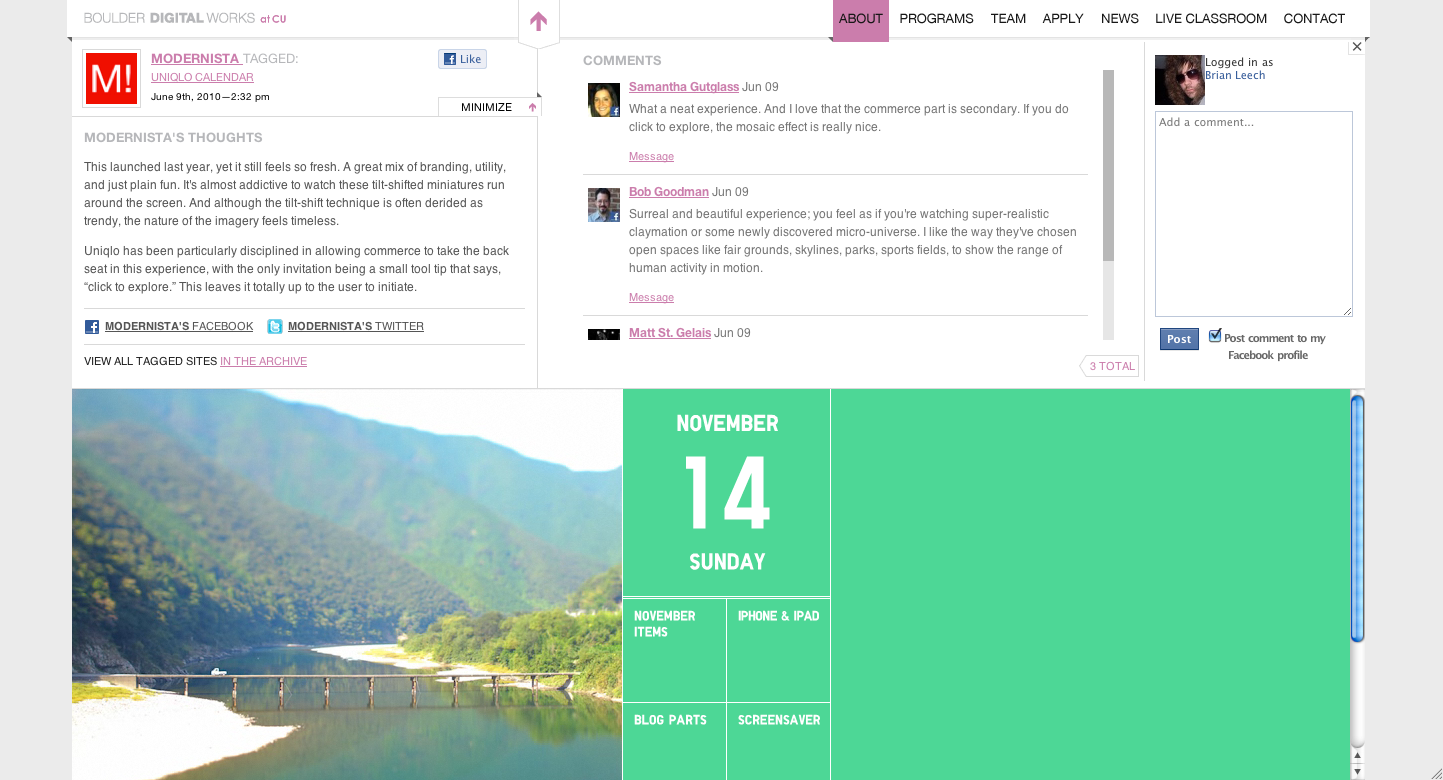Click the comments list scrollbar thumb
This screenshot has width=1443, height=780.
point(1108,165)
